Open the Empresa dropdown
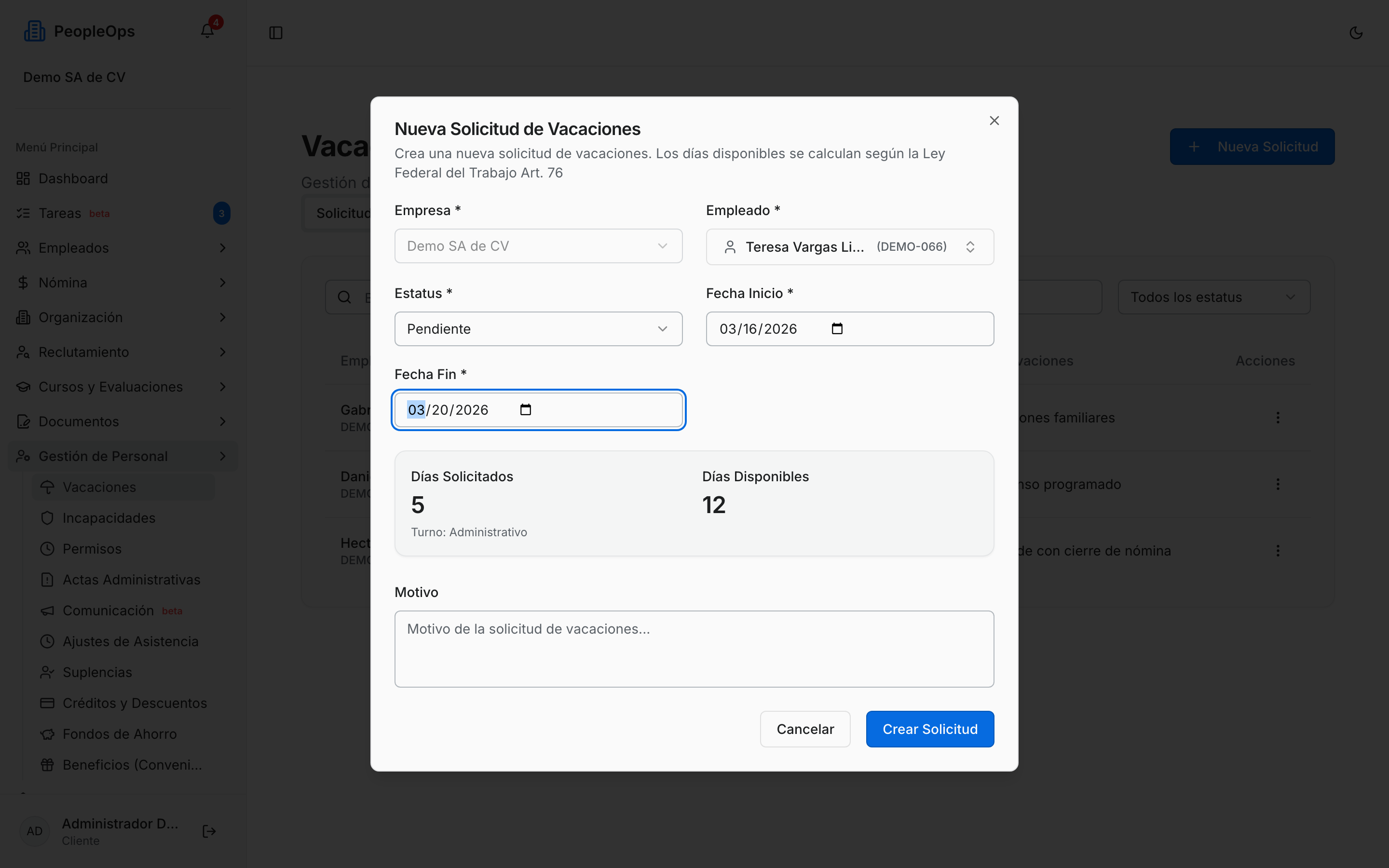 538,246
